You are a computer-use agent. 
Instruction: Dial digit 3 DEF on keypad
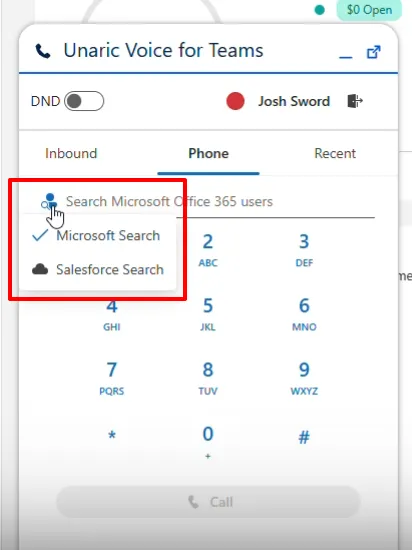[304, 249]
